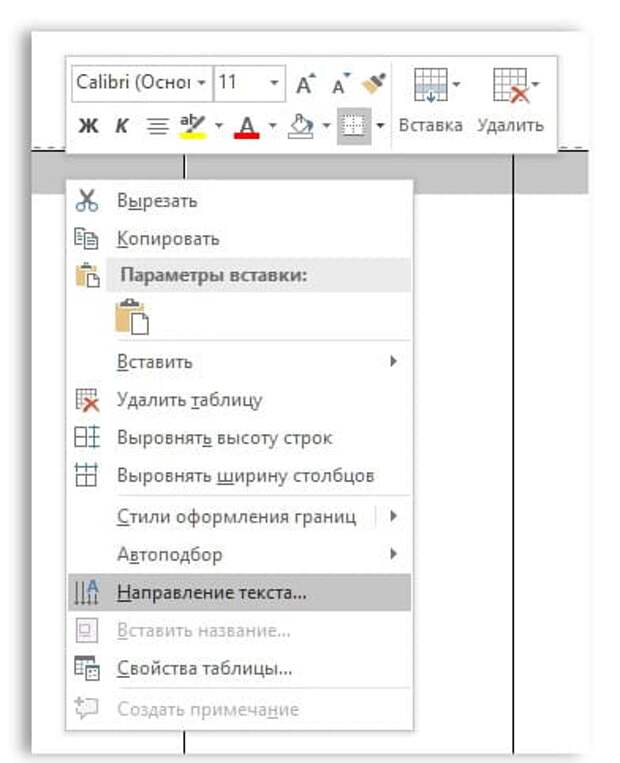The height and width of the screenshot is (763, 620).
Task: Apply the red font color
Action: 247,127
